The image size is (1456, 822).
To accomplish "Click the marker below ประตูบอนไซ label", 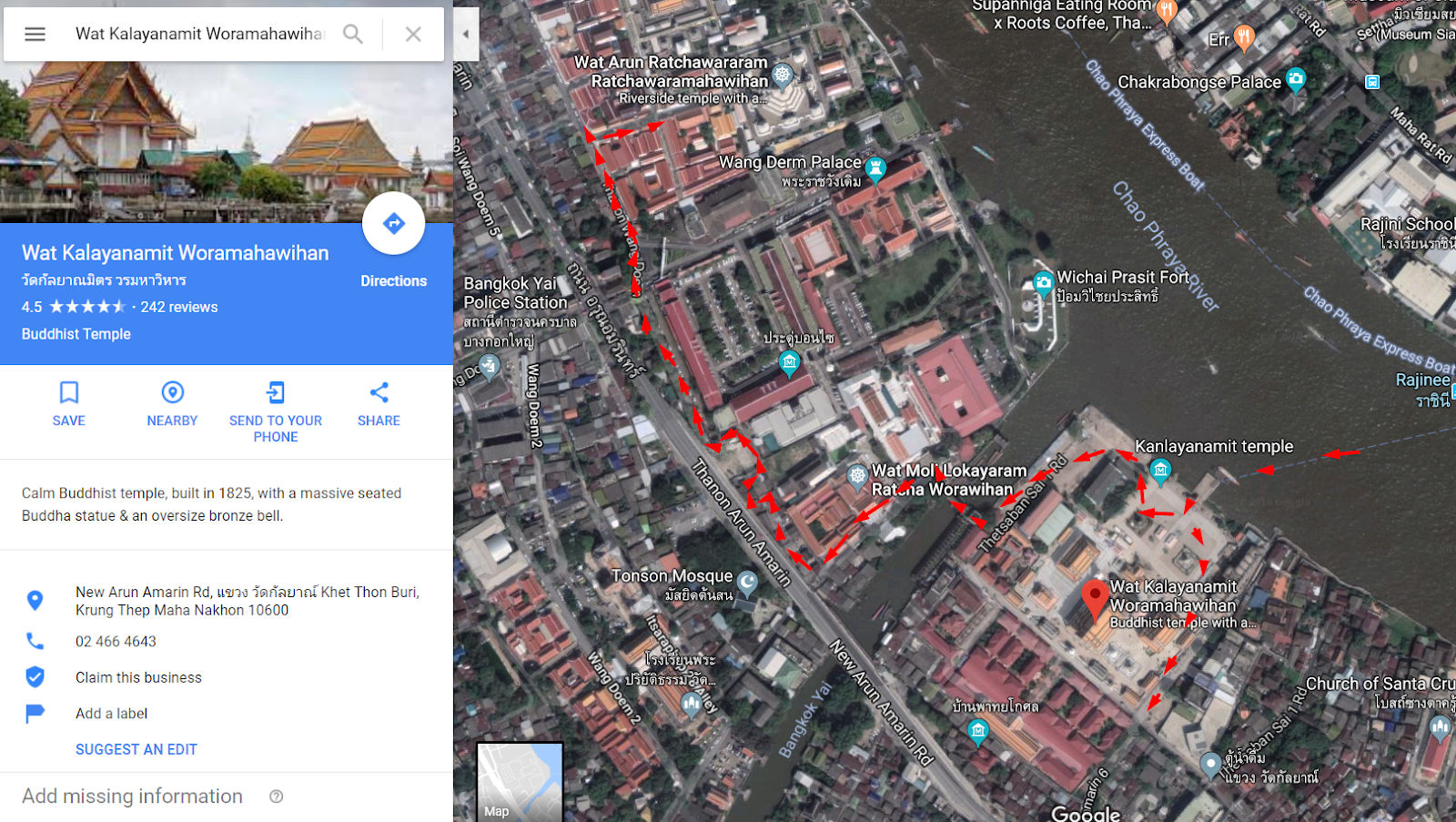I will tap(790, 364).
